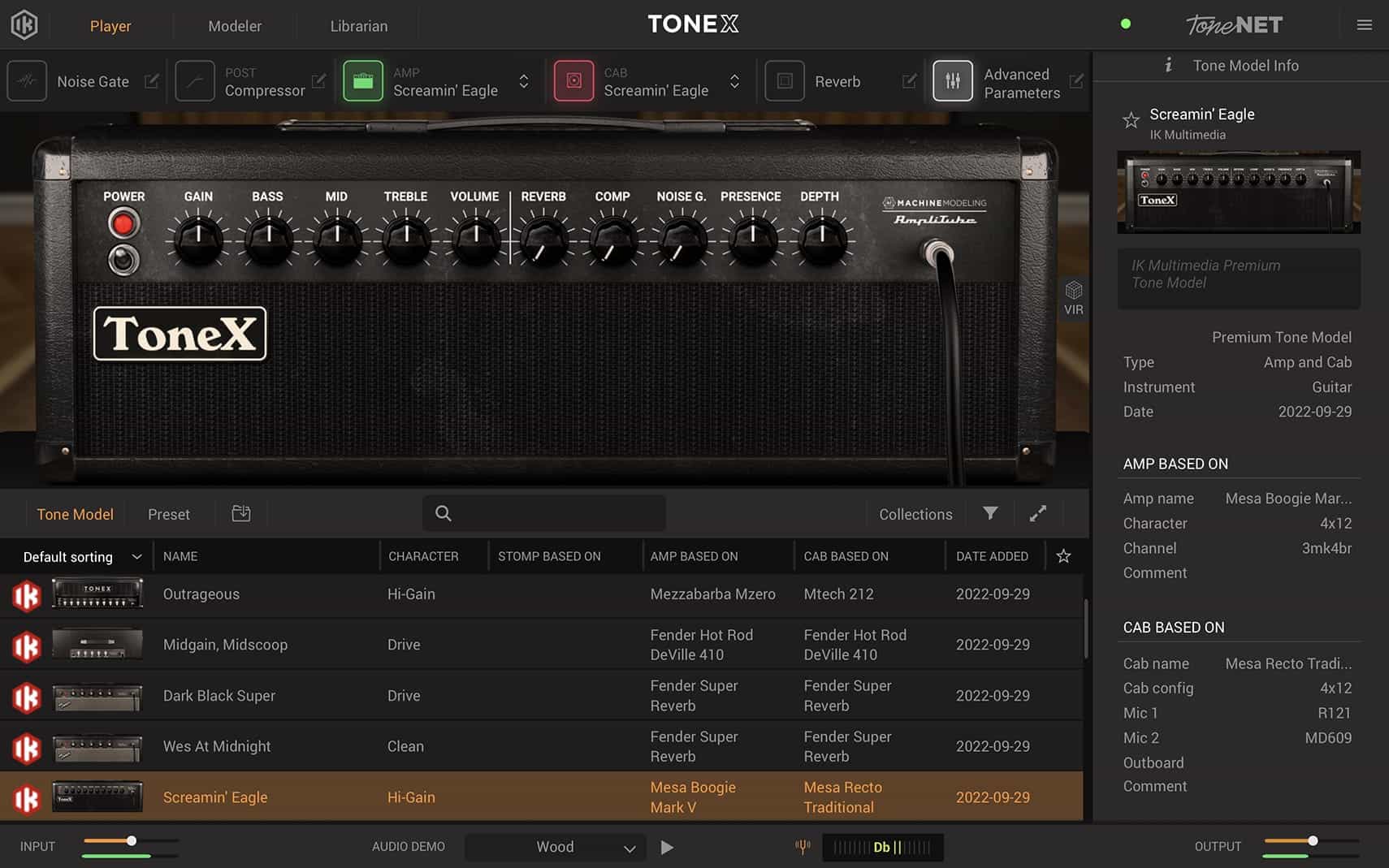Click the IK Multimedia logo icon

tap(24, 25)
